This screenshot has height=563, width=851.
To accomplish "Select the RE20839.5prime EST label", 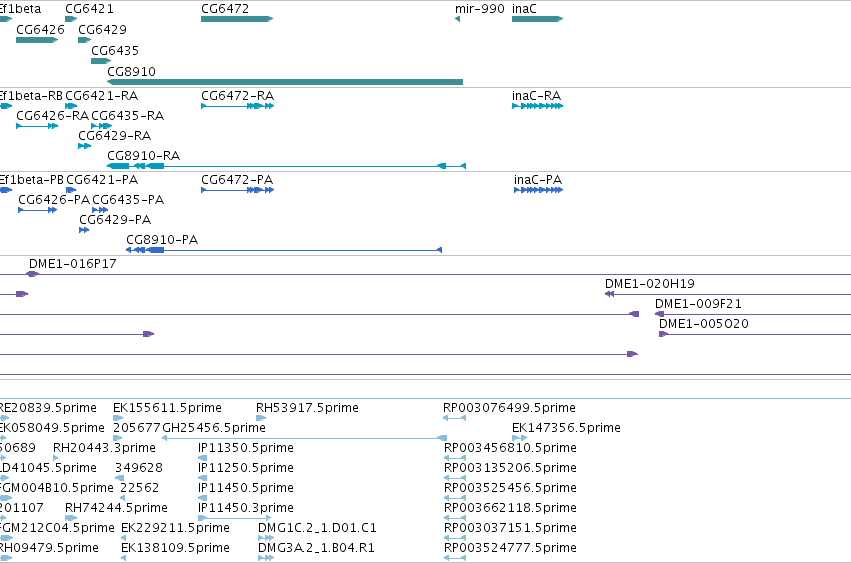I will 48,408.
